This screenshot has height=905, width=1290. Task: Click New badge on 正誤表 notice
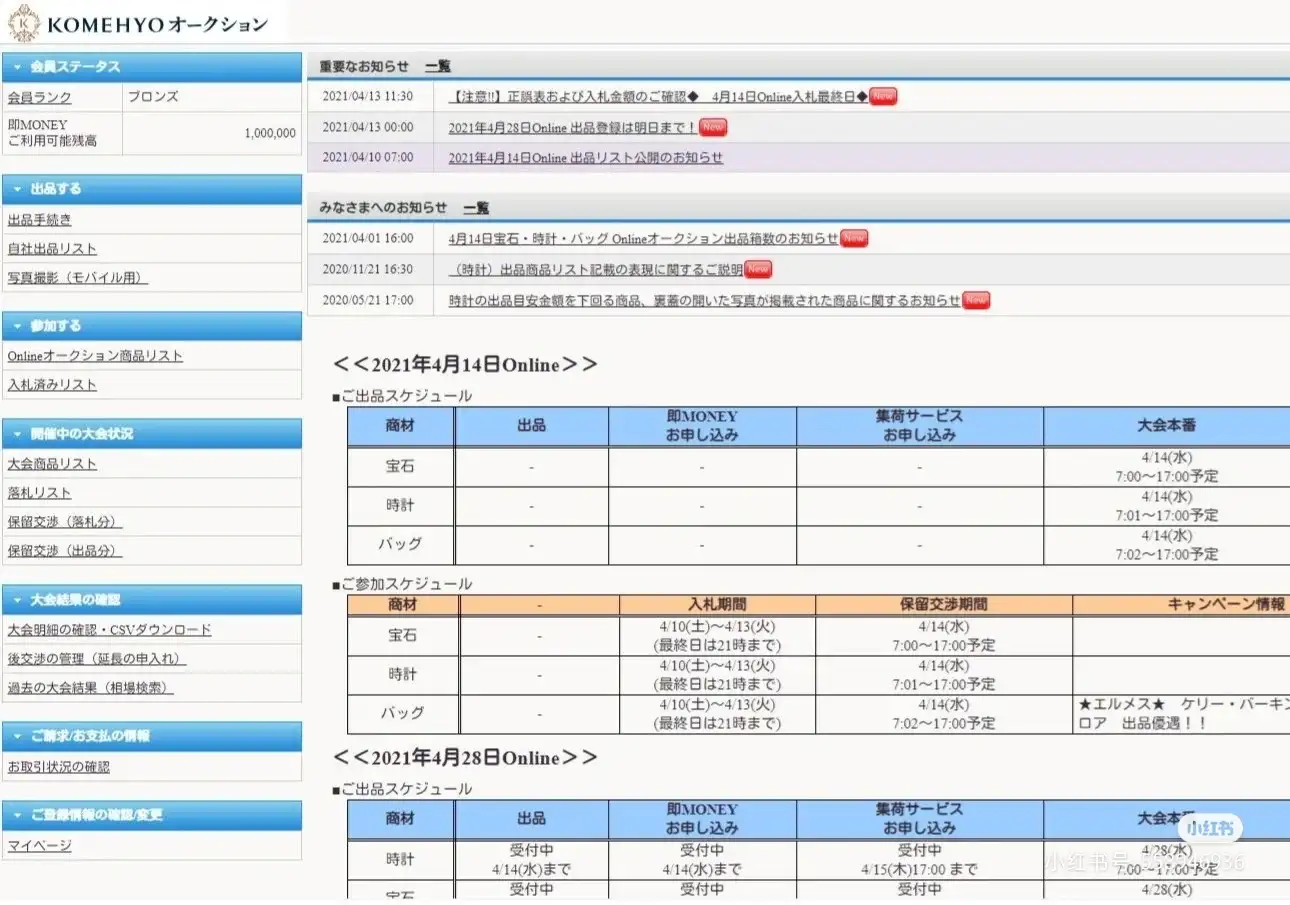point(883,96)
